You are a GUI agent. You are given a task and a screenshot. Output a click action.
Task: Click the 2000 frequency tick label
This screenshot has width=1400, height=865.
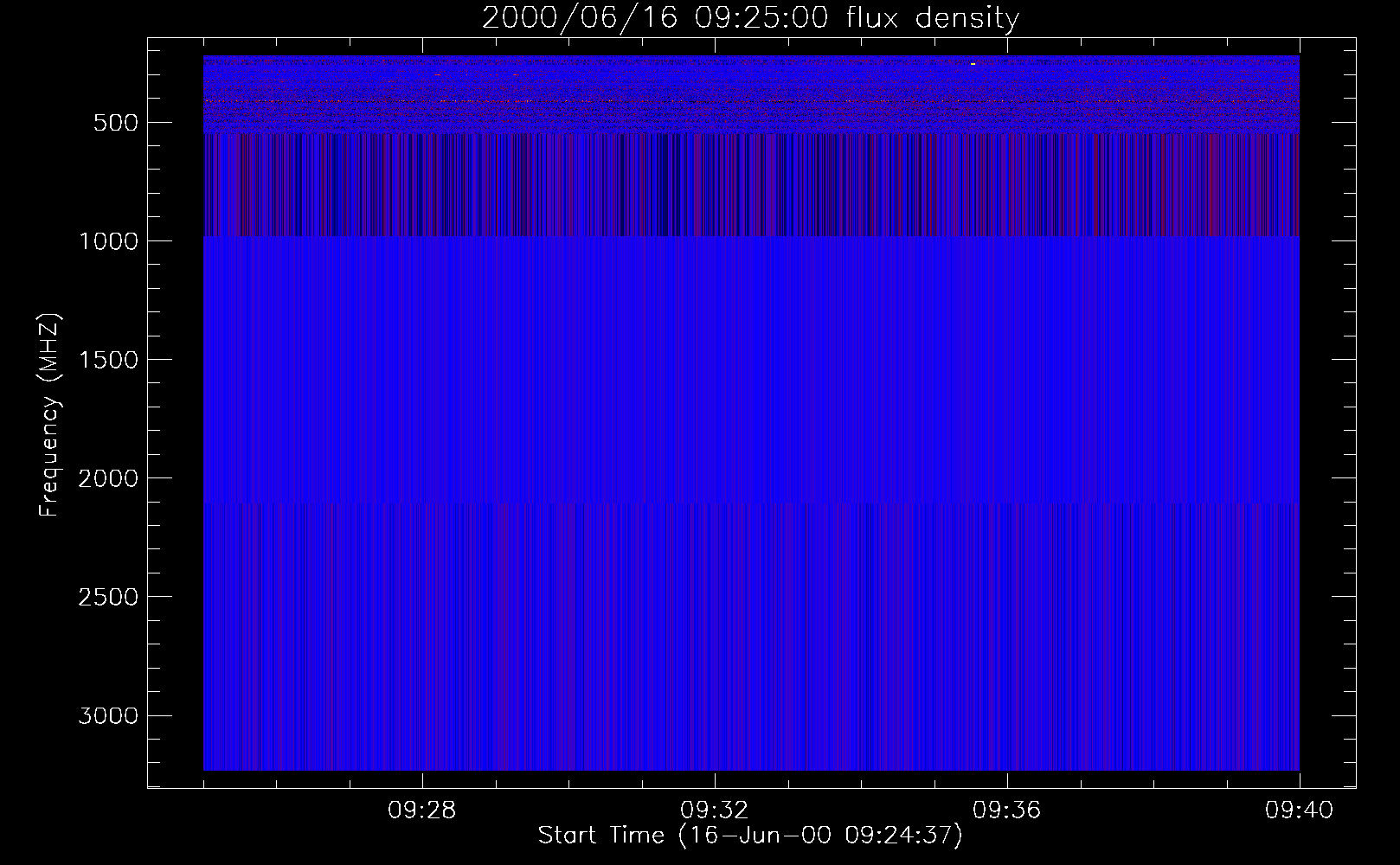pyautogui.click(x=108, y=478)
